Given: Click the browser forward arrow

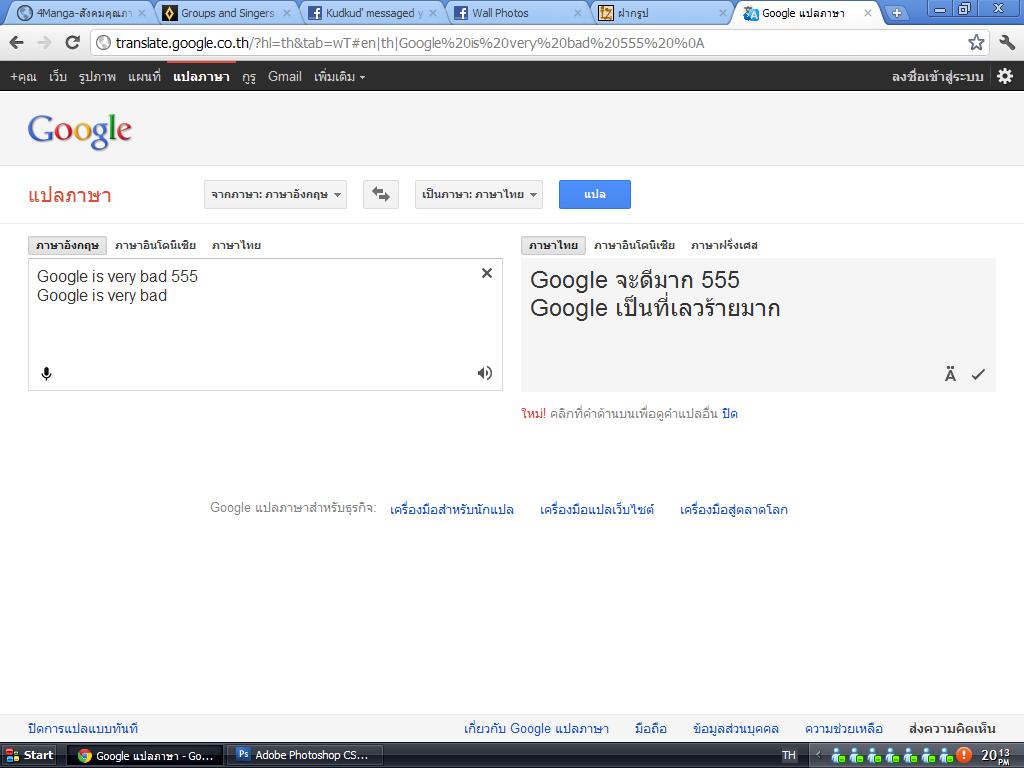Looking at the screenshot, I should pyautogui.click(x=44, y=43).
